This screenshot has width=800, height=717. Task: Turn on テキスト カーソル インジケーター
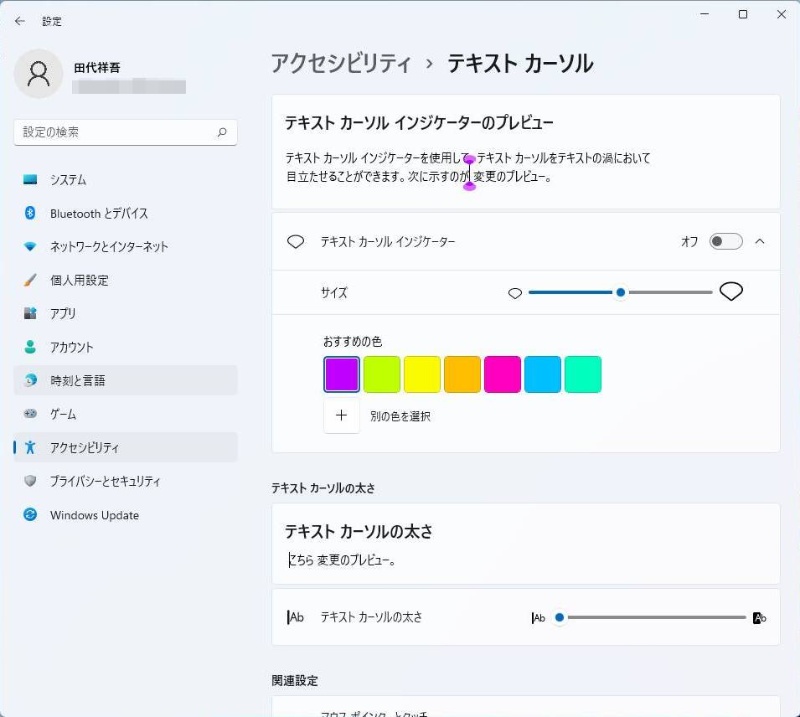pyautogui.click(x=727, y=241)
